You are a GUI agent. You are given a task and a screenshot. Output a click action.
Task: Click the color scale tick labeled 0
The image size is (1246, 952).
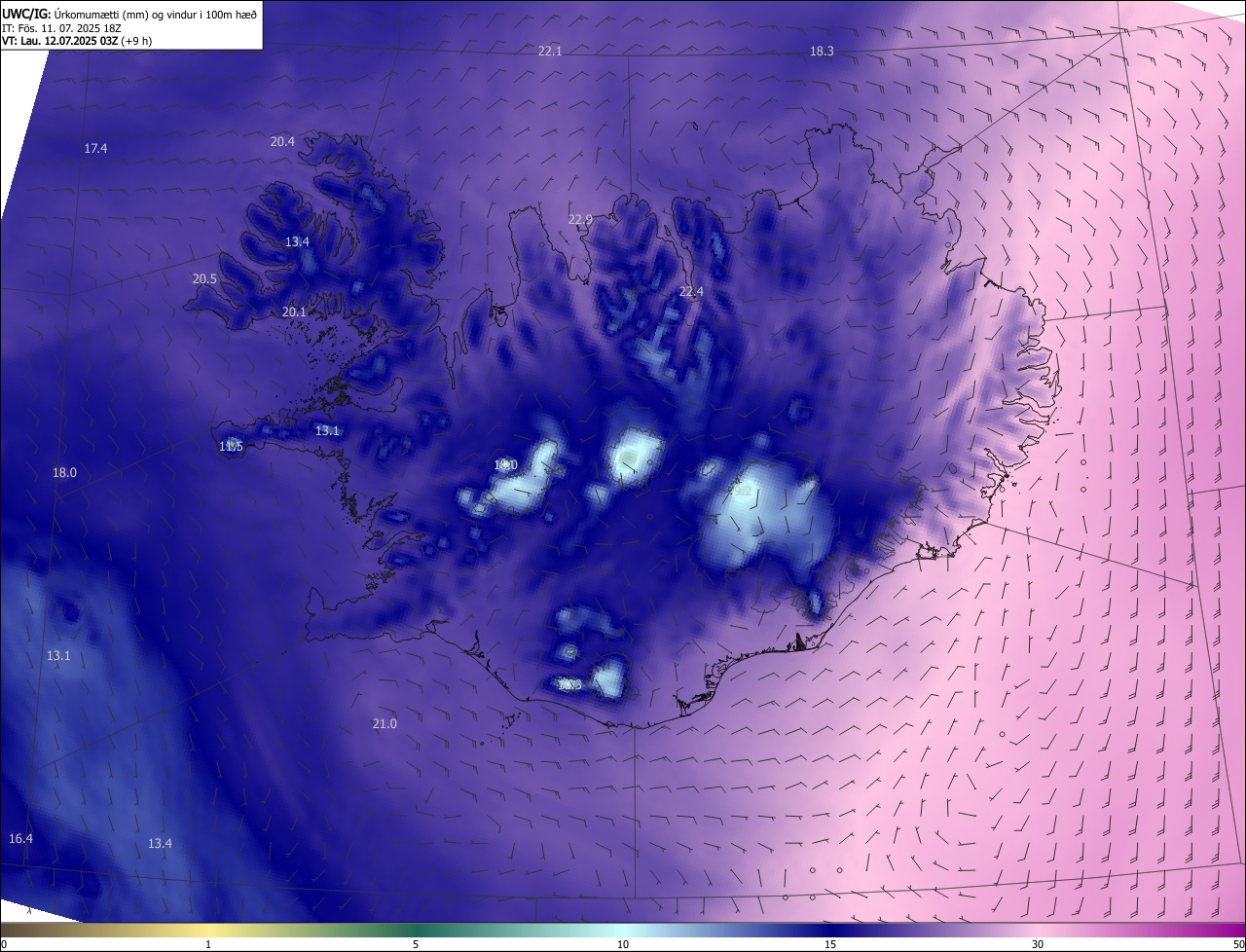4,944
